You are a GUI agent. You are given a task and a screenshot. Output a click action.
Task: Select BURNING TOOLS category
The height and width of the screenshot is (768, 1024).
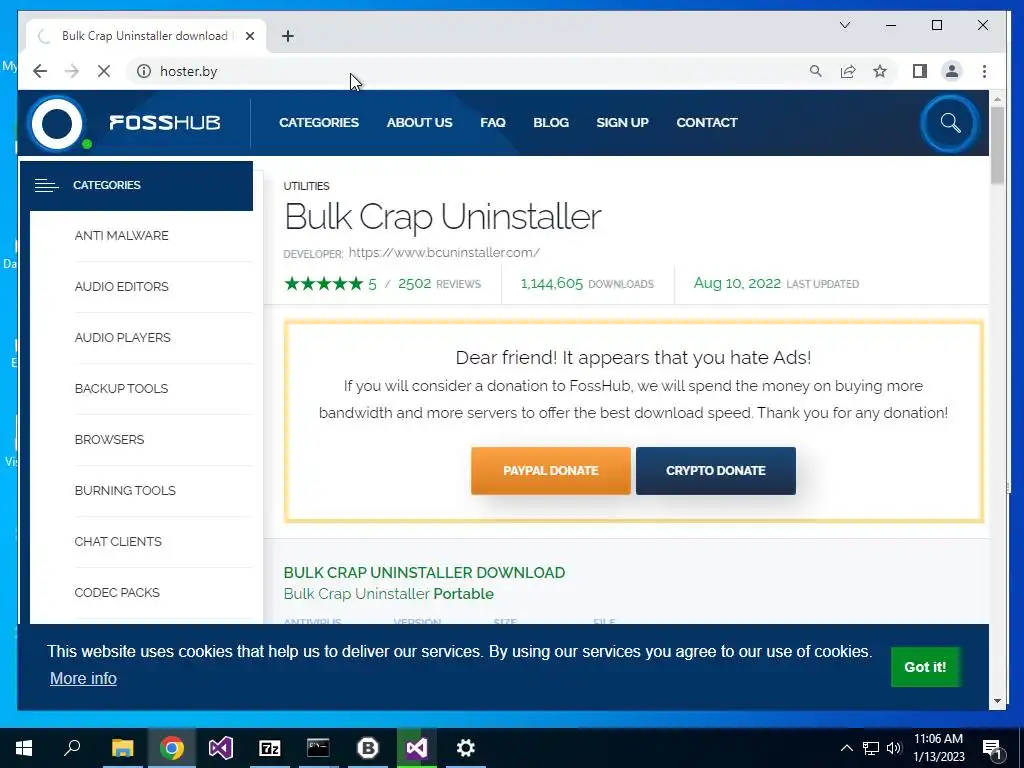[x=125, y=490]
